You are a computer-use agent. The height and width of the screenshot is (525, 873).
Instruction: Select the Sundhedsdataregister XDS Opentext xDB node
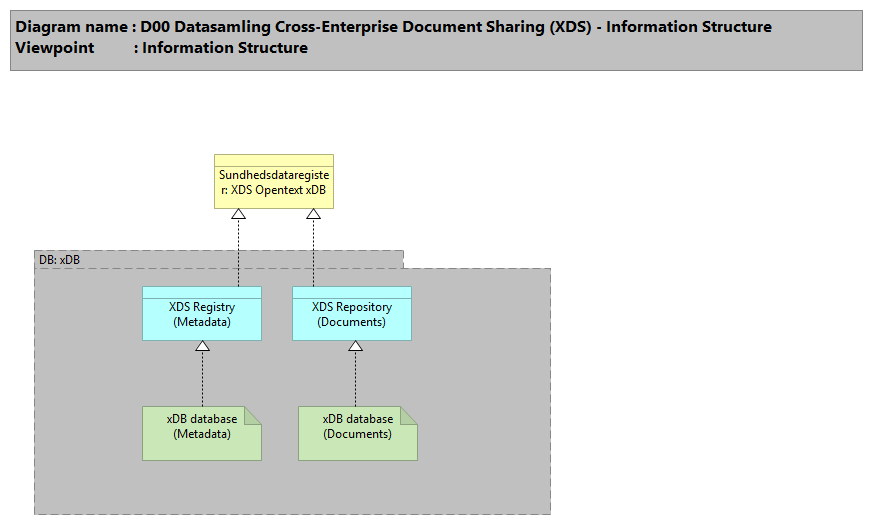273,187
